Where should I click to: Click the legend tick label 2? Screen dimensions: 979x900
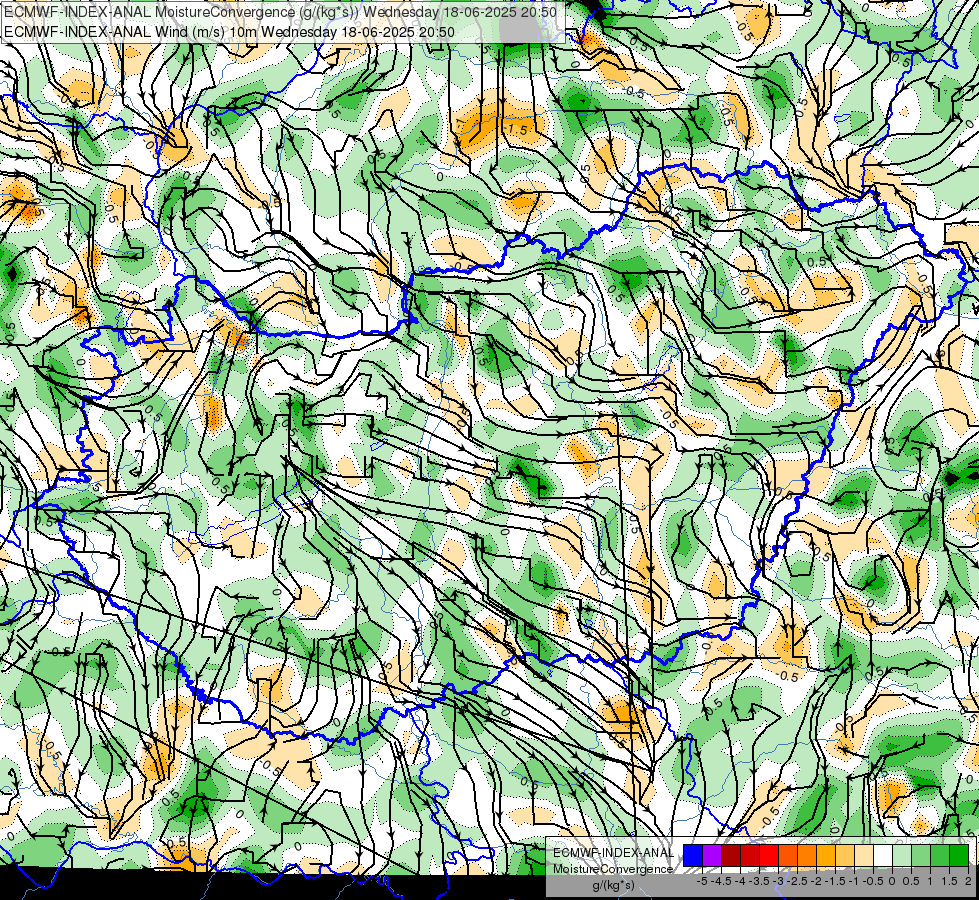968,881
